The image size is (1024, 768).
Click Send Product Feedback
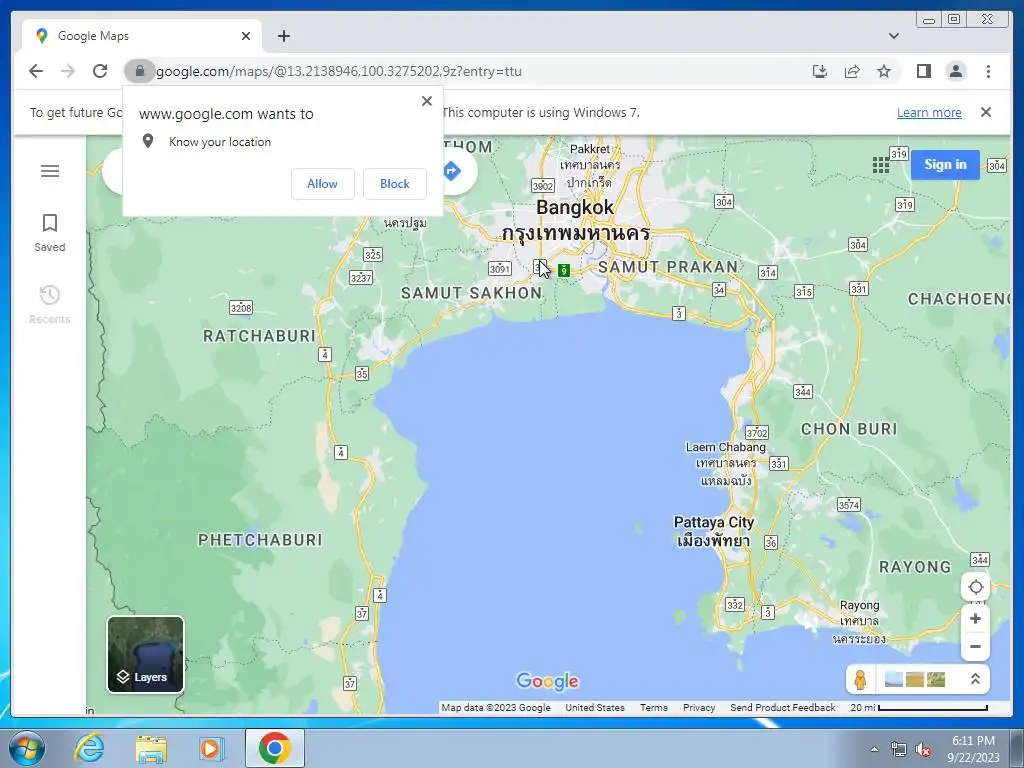782,707
